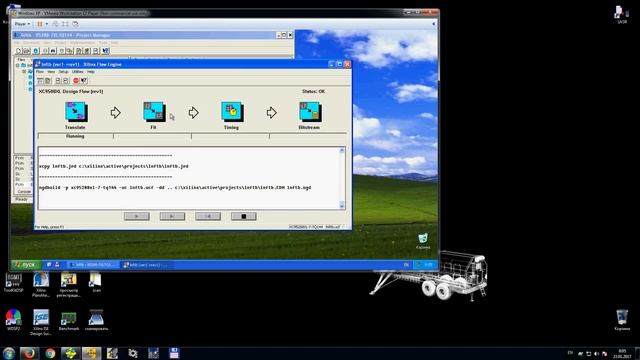Click the Xilinx PlanAhead desktop shortcut

tap(41, 284)
